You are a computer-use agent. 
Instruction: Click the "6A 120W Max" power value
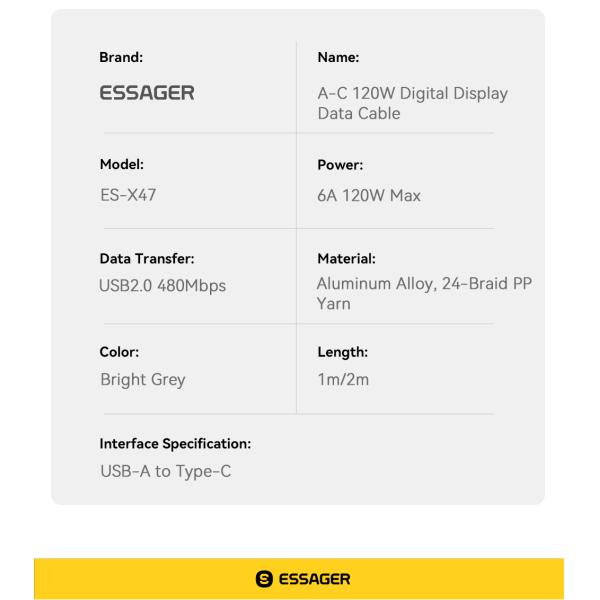[368, 195]
